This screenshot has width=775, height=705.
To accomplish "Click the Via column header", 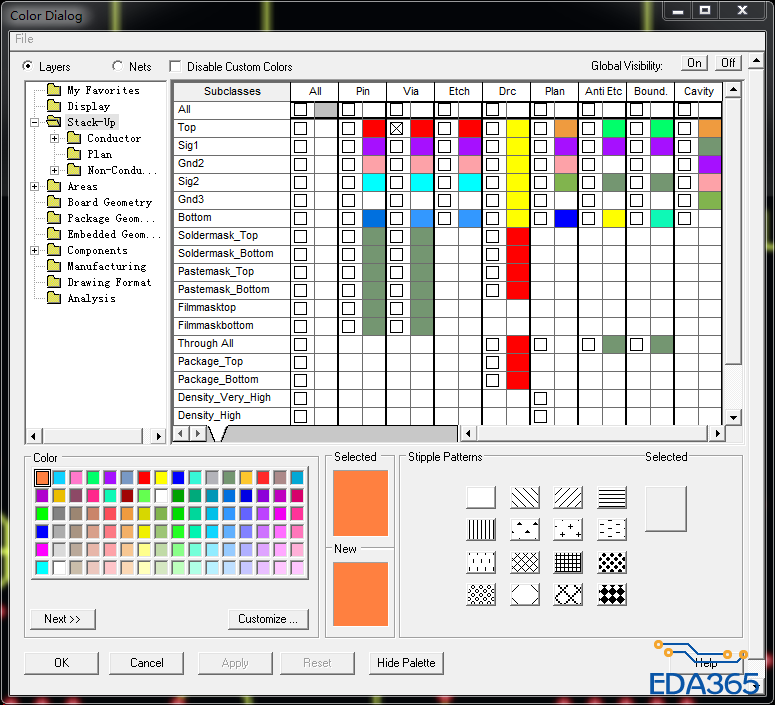I will [410, 91].
